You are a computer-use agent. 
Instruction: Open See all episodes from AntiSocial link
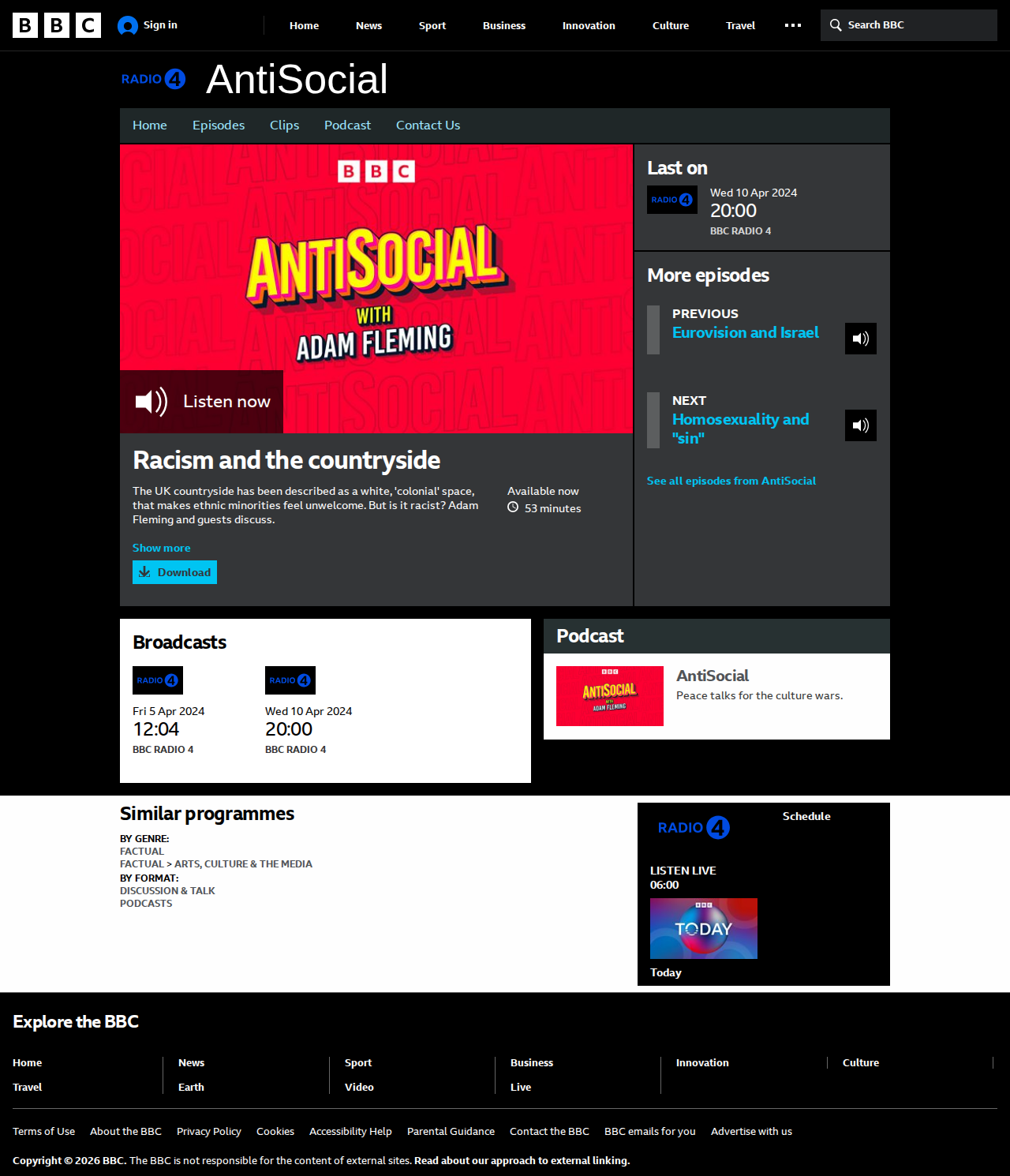coord(731,481)
